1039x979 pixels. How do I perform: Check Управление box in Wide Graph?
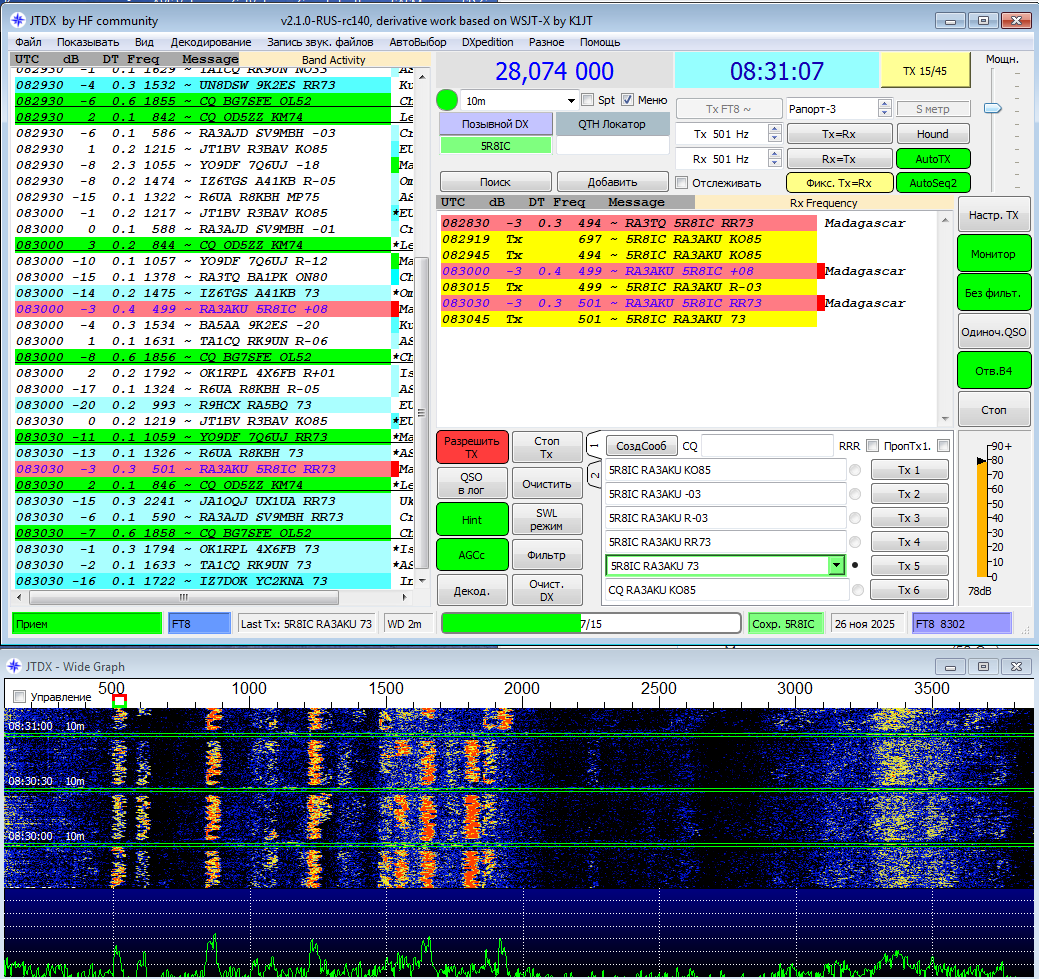click(20, 697)
